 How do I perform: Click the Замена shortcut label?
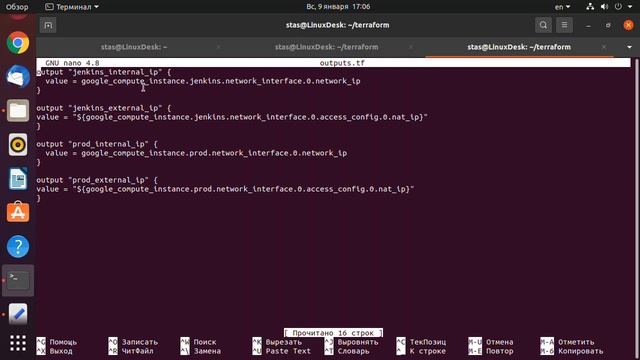click(207, 351)
